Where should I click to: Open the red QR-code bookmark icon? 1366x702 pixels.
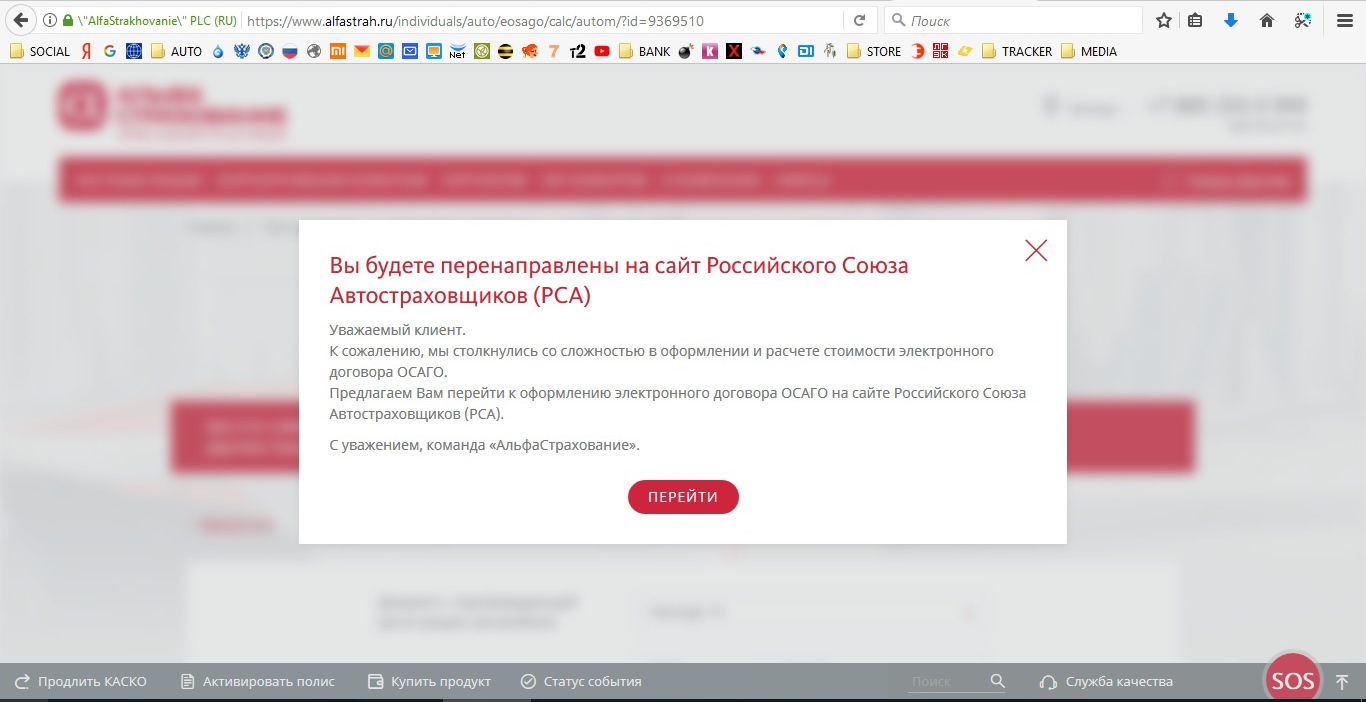(940, 51)
